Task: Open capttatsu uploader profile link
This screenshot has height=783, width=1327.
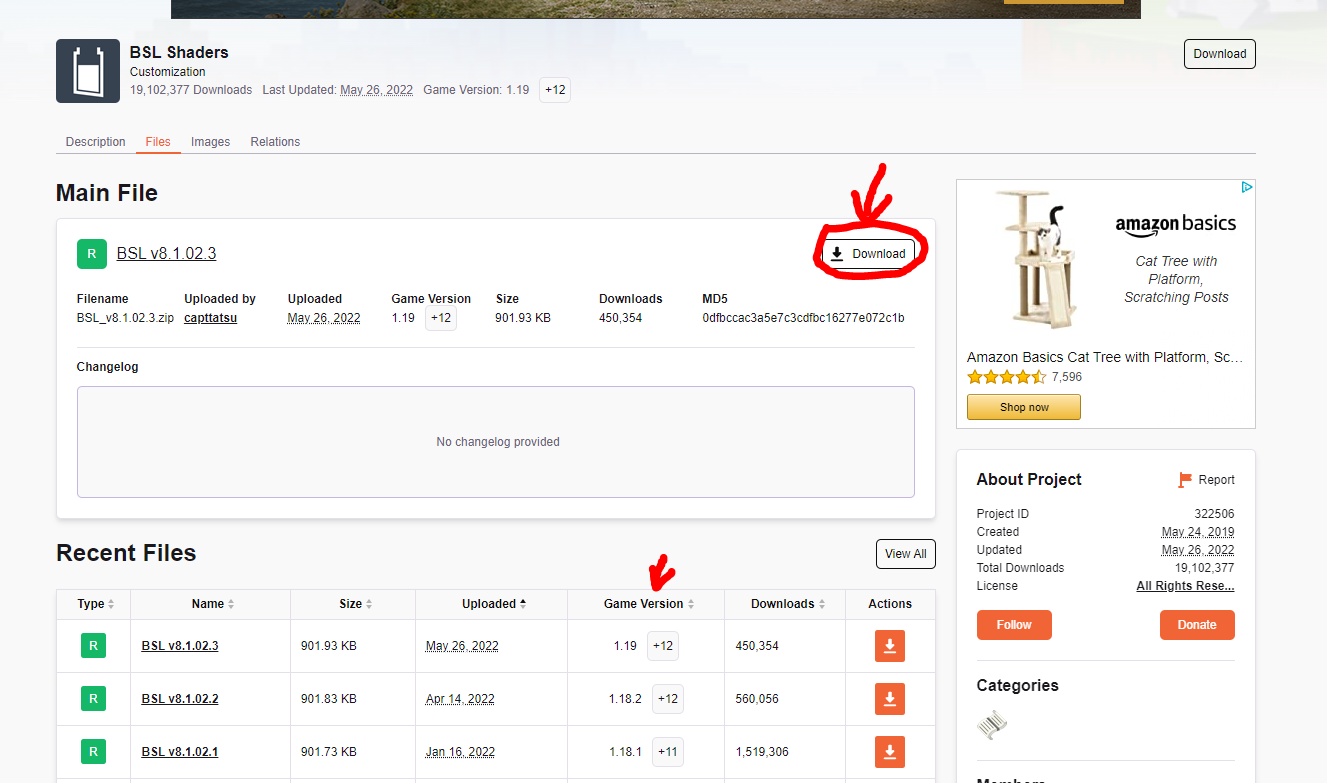Action: click(210, 318)
